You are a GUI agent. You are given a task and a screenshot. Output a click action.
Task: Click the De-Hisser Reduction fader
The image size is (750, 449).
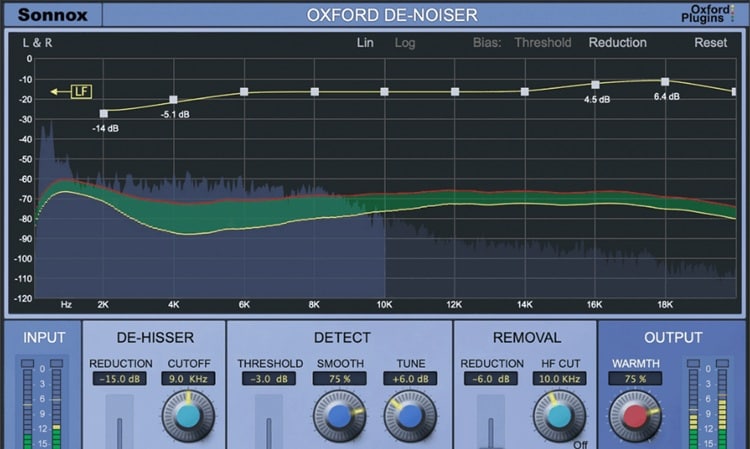point(120,422)
